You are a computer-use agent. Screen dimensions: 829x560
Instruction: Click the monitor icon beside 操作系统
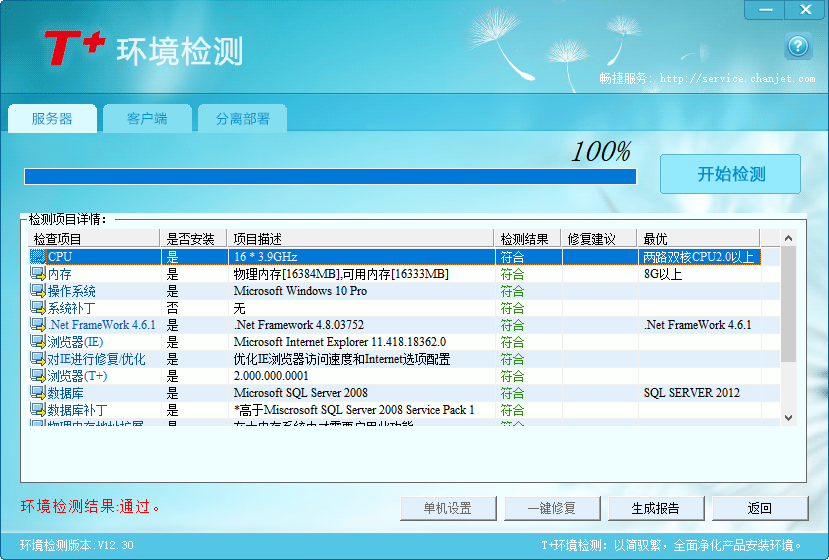pos(38,290)
